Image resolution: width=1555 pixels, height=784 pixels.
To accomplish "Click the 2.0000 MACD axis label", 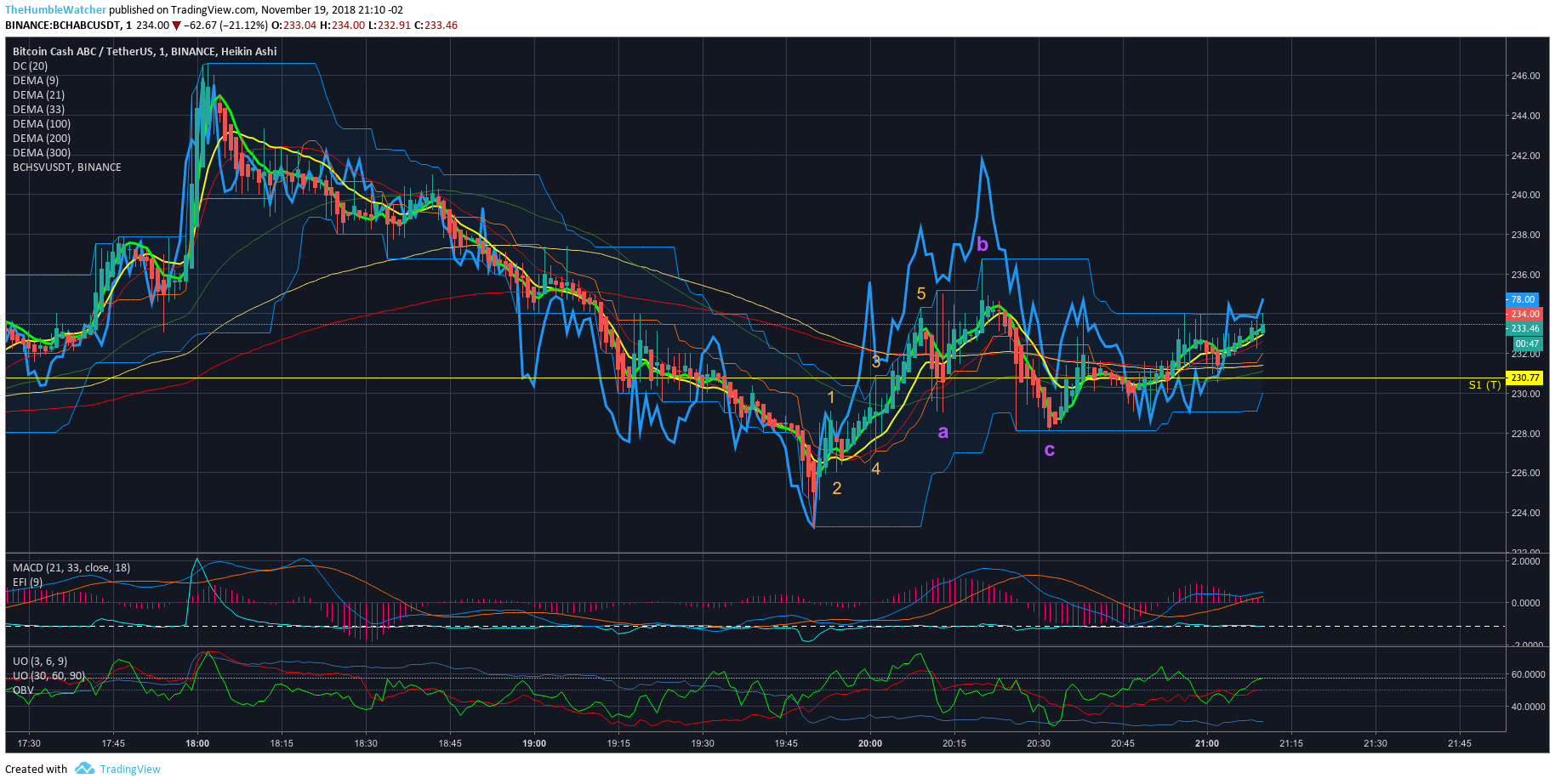I will point(1525,561).
